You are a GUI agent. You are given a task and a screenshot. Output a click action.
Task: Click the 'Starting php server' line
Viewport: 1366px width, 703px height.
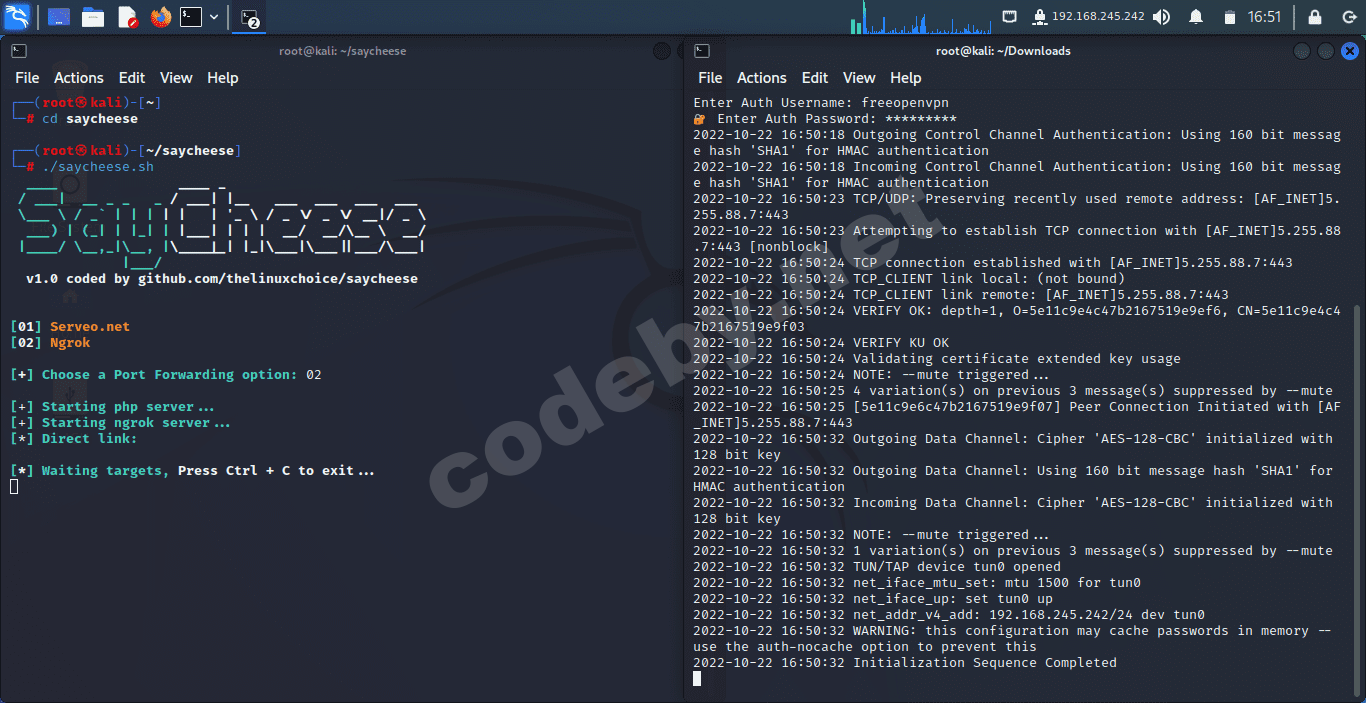[112, 406]
